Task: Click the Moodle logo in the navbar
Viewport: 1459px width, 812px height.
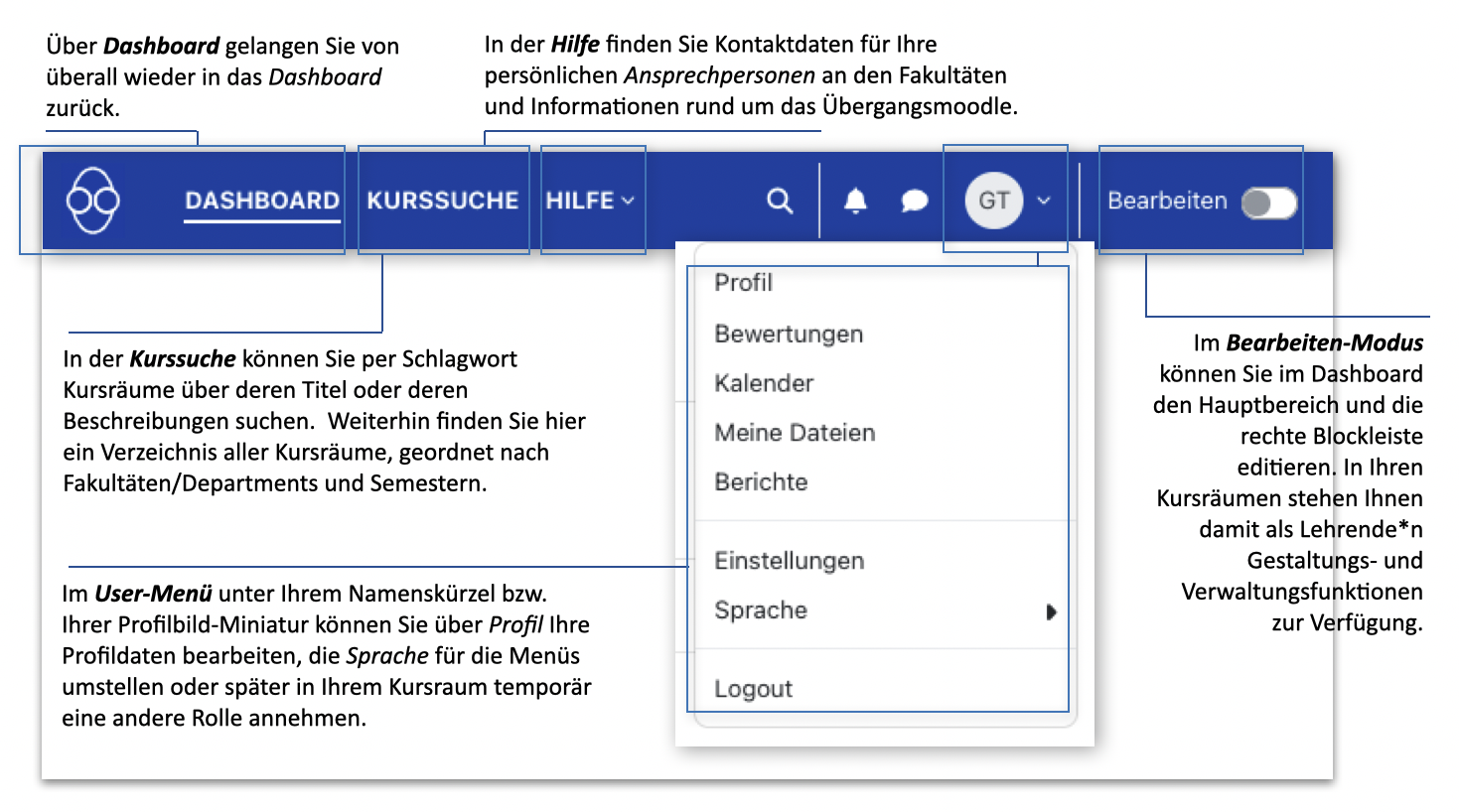Action: (x=93, y=201)
